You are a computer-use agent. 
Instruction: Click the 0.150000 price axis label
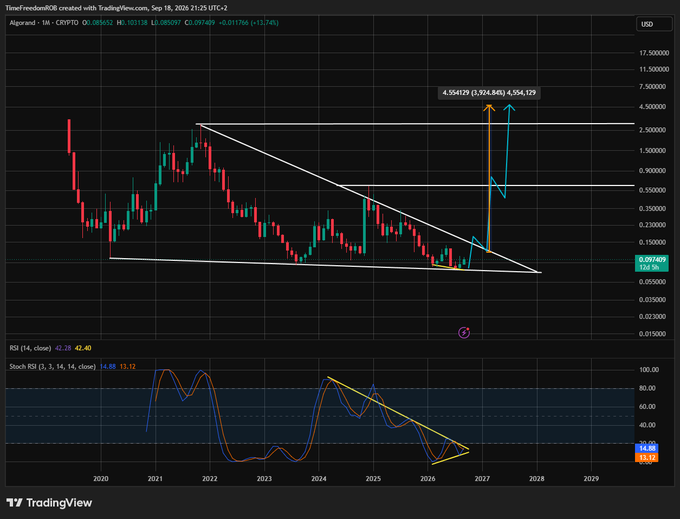pos(653,242)
